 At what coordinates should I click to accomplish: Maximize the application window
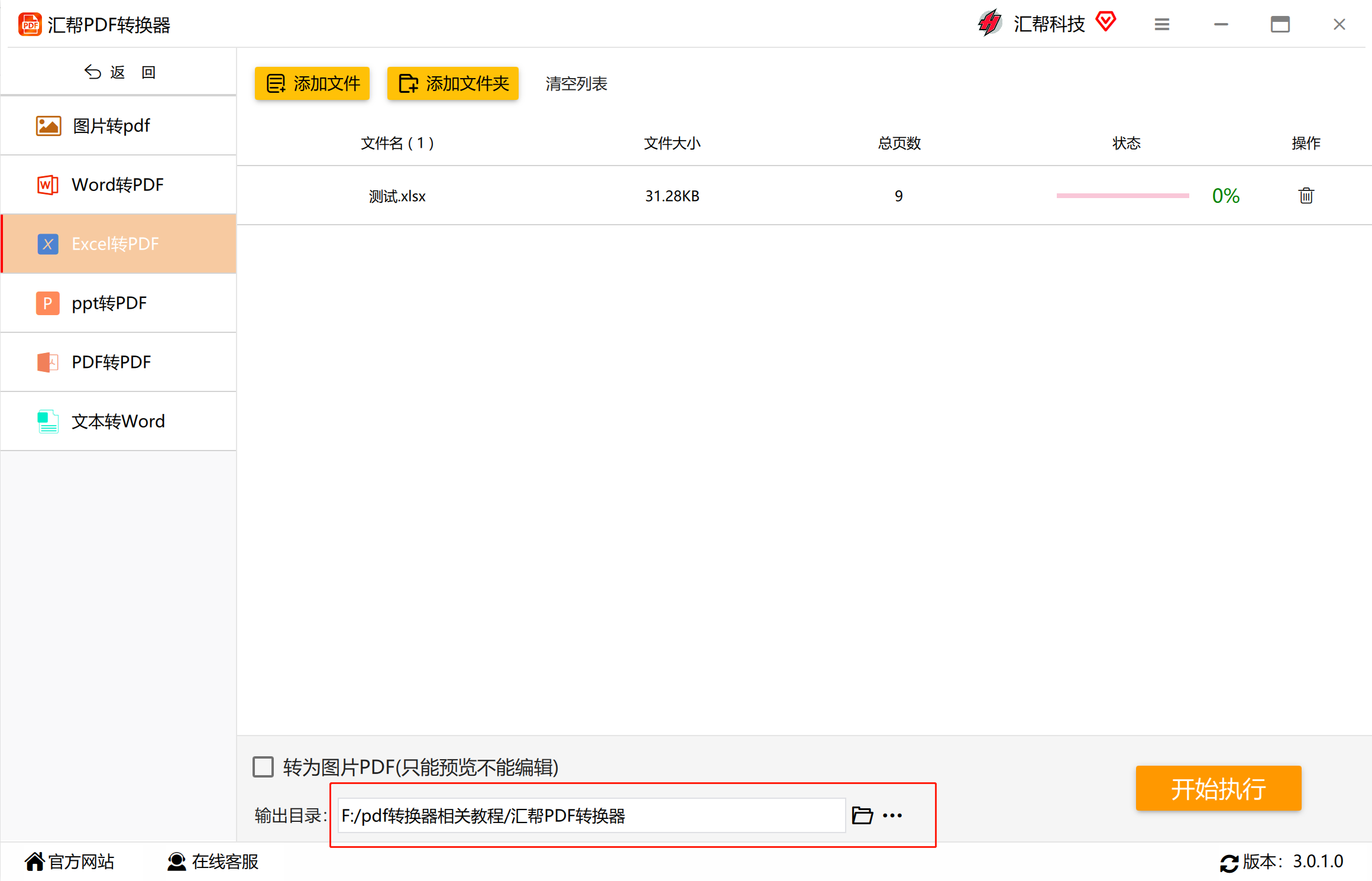pos(1280,24)
